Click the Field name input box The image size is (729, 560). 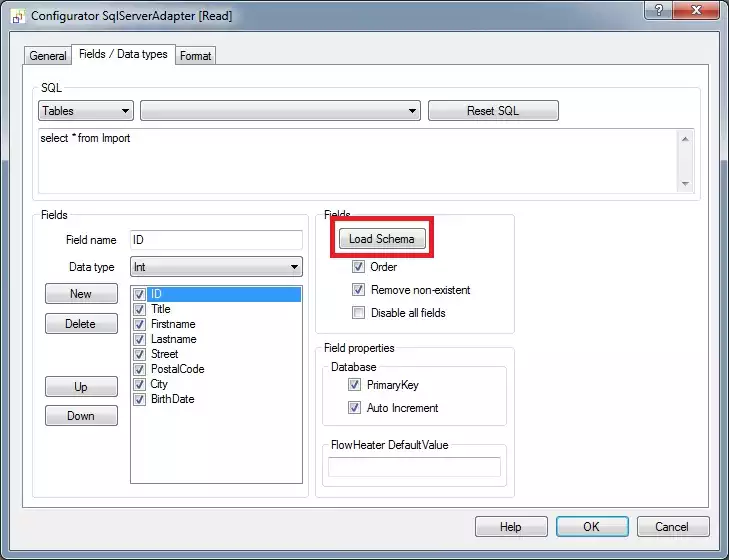pyautogui.click(x=215, y=240)
